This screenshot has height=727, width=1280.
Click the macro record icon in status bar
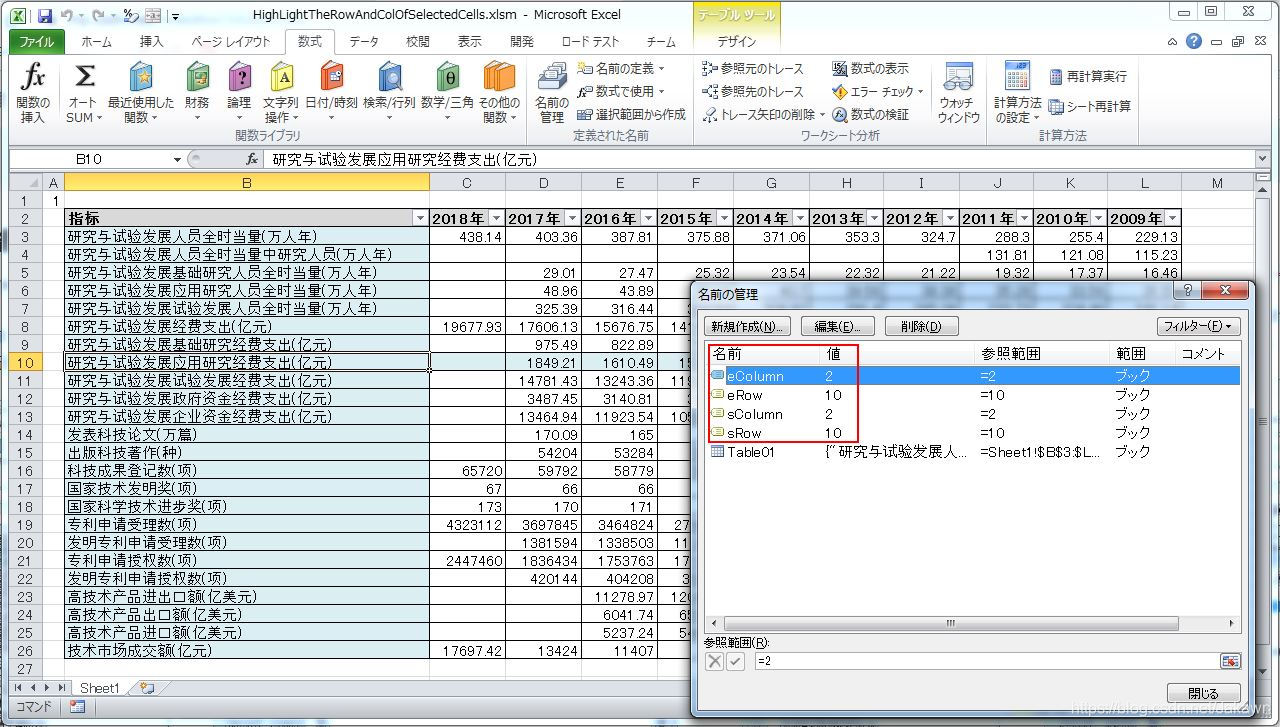coord(77,707)
